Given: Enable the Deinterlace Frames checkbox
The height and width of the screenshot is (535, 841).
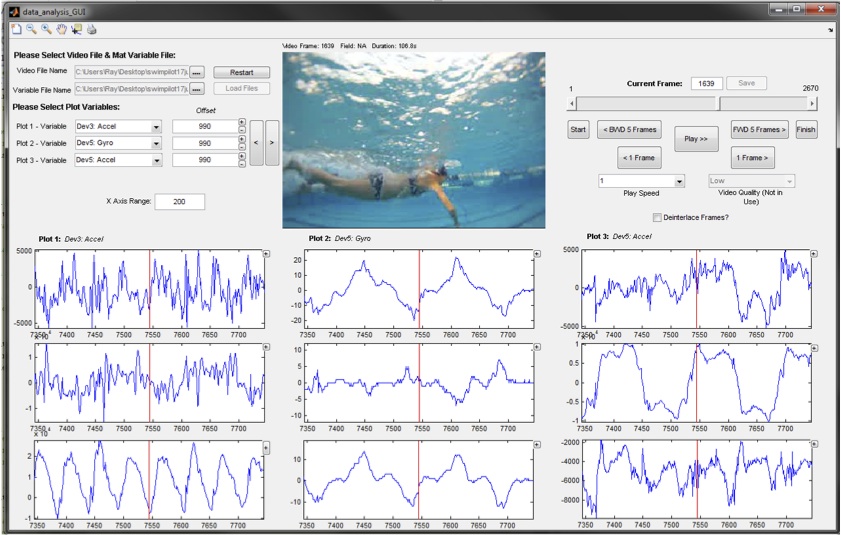Looking at the screenshot, I should point(657,217).
